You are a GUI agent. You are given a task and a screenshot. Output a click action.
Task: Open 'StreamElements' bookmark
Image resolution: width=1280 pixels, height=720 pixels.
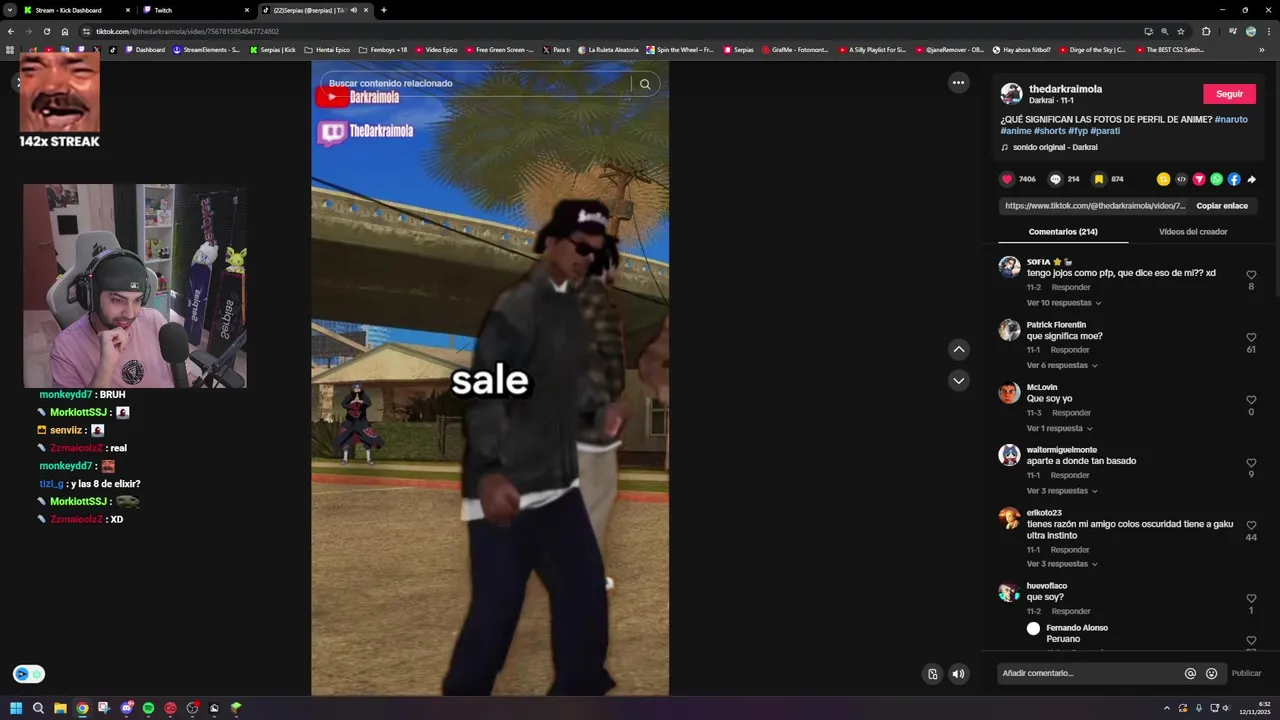pyautogui.click(x=207, y=50)
